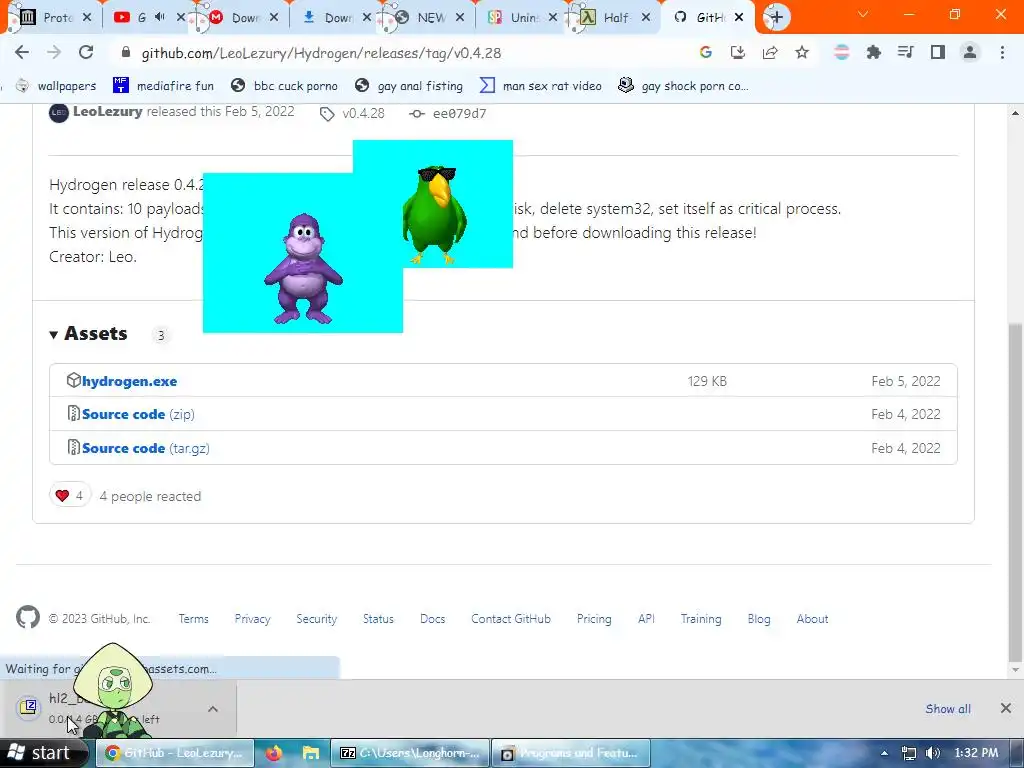Open the volume speaker tray icon
This screenshot has height=768, width=1024.
click(933, 753)
